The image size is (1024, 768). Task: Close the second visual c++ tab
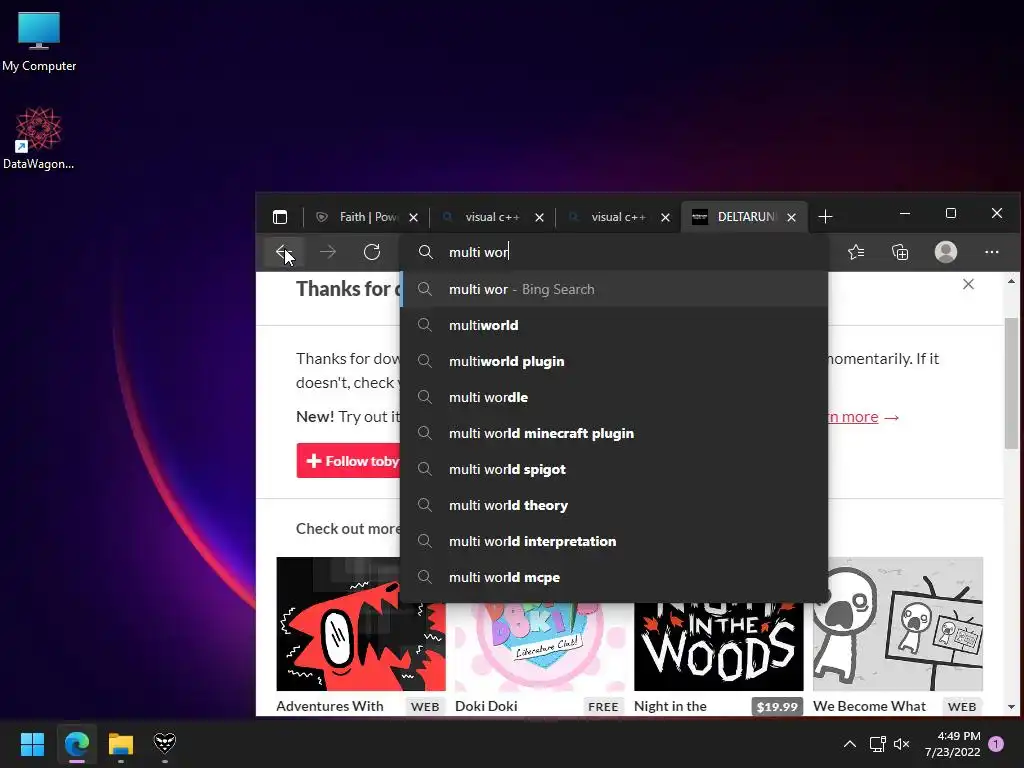pos(665,217)
